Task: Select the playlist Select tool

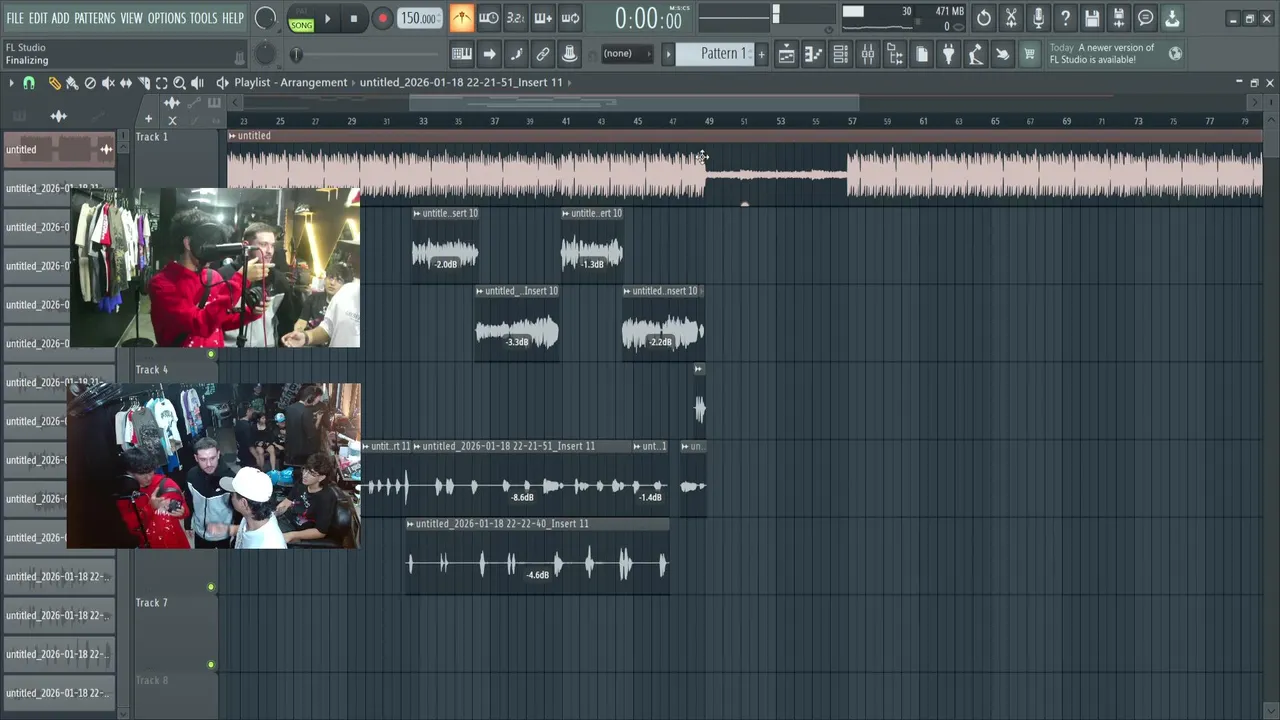Action: tap(162, 83)
